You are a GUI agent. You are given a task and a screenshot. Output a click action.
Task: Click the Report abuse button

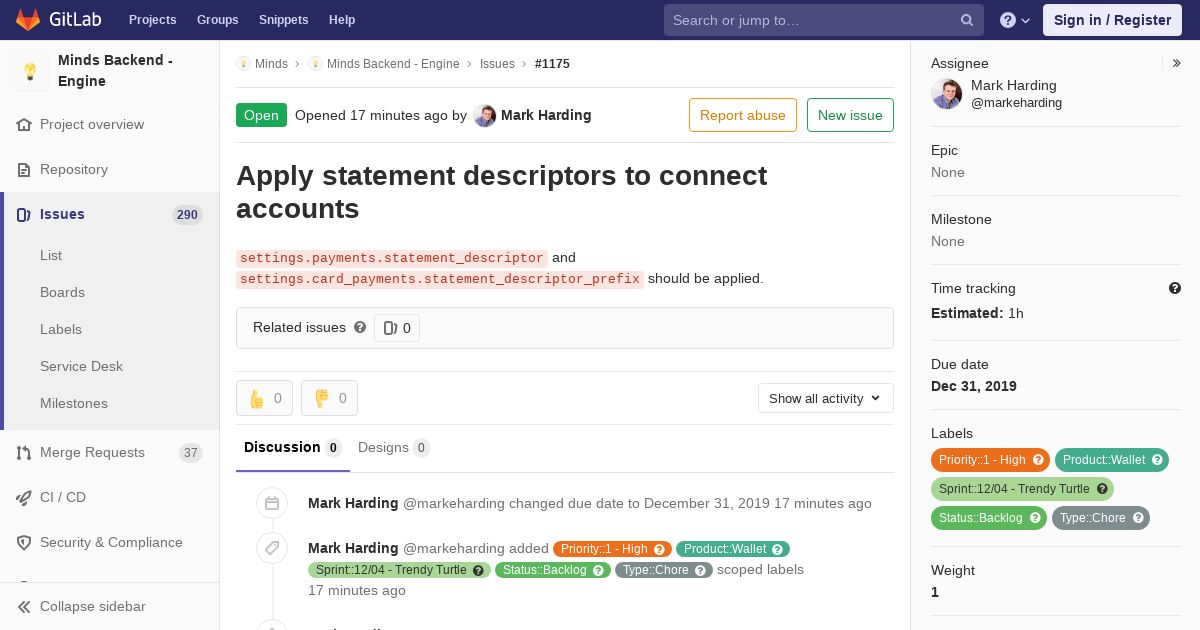743,115
